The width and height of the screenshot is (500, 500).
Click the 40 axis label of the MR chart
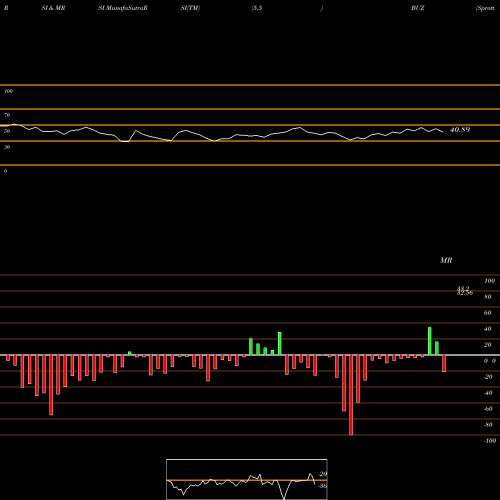coord(488,329)
